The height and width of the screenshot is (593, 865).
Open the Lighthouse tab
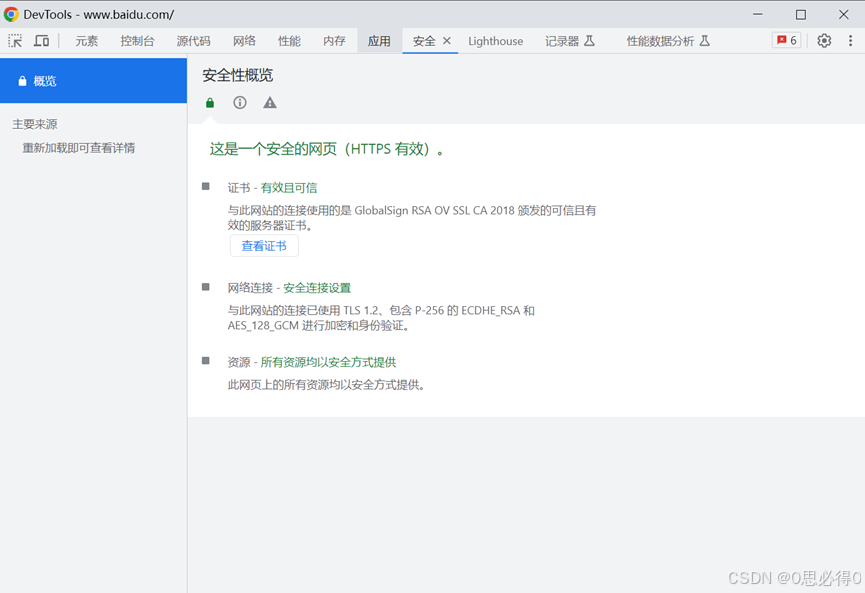pos(495,41)
